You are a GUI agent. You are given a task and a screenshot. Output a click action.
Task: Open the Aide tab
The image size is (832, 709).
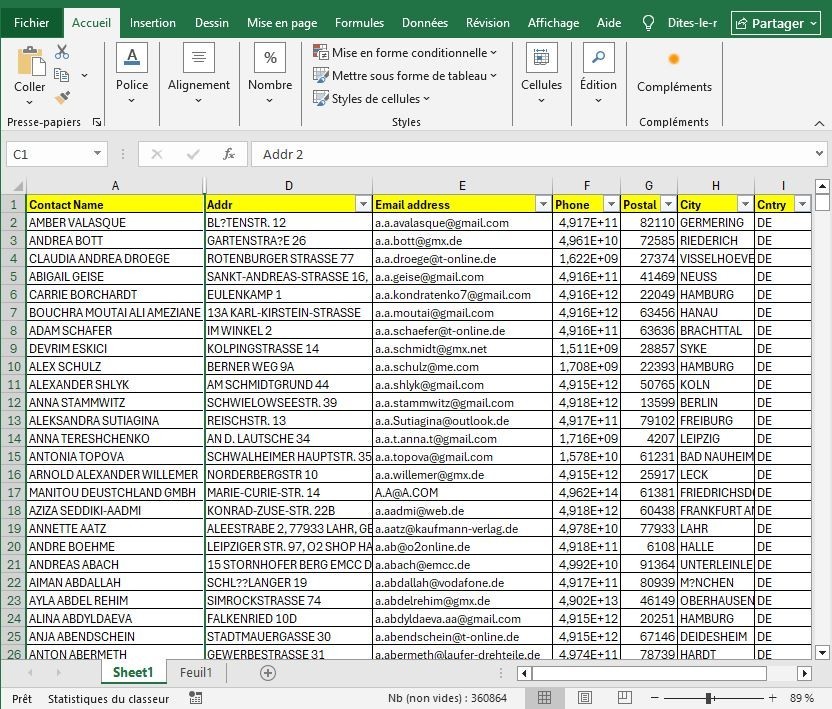point(609,23)
